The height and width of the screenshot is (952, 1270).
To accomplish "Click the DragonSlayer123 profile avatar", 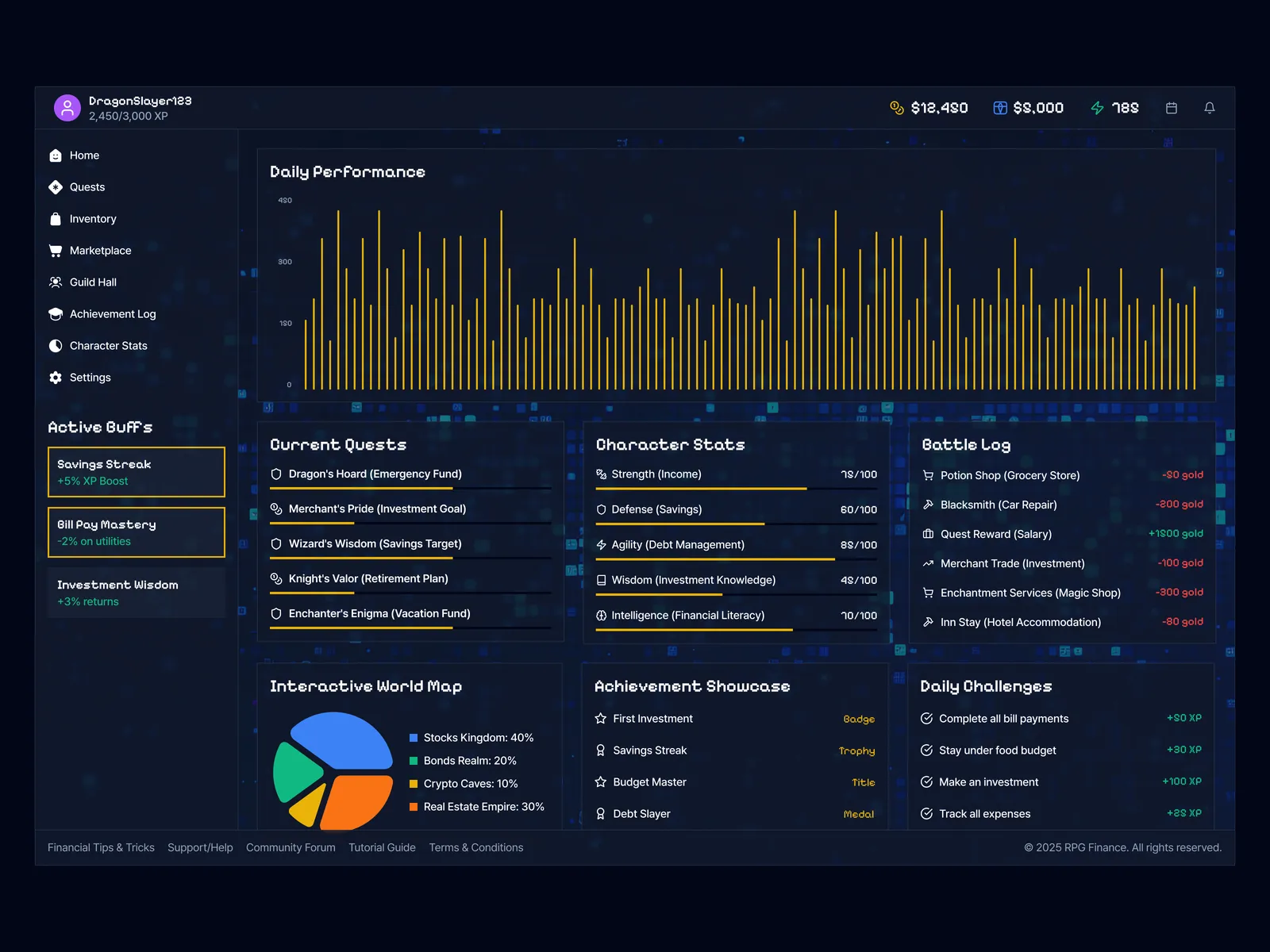I will (67, 108).
